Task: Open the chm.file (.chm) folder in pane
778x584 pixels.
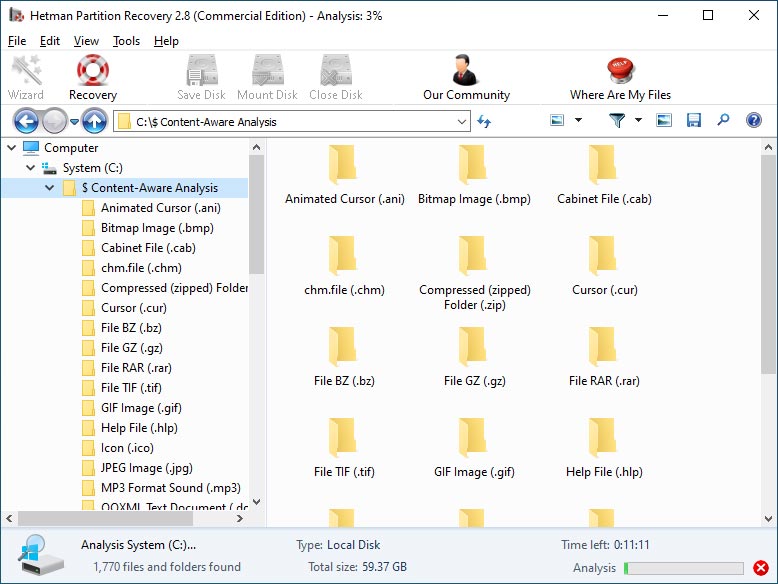Action: pyautogui.click(x=343, y=256)
